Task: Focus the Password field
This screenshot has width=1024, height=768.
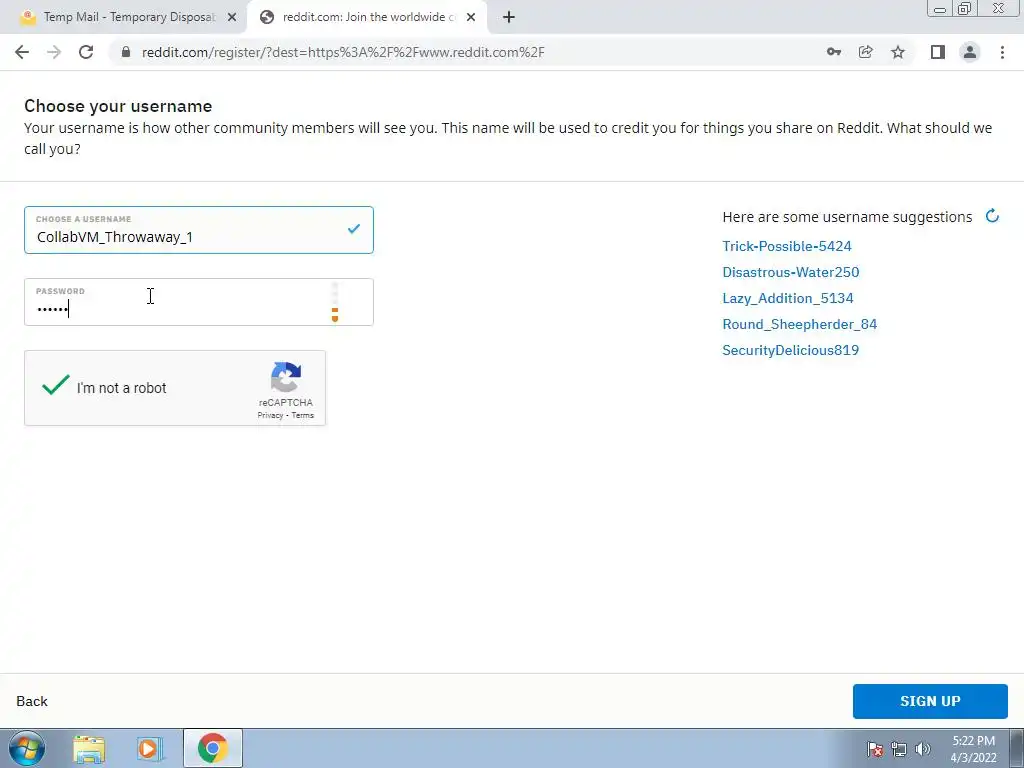Action: pyautogui.click(x=199, y=302)
